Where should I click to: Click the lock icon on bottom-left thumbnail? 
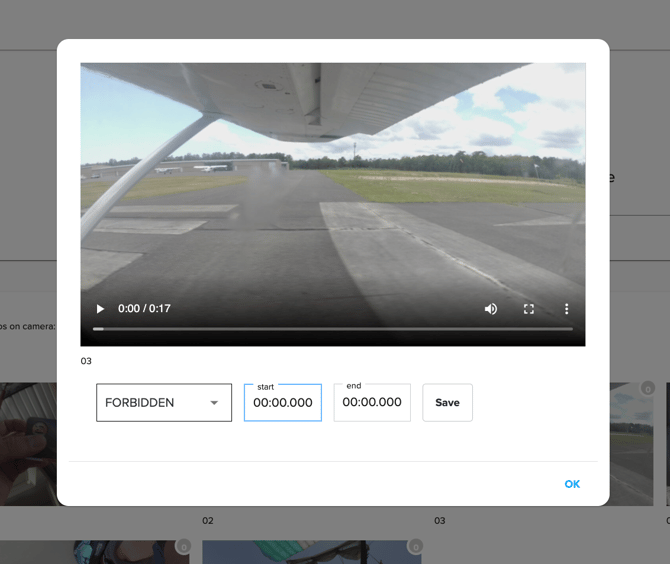click(x=183, y=547)
